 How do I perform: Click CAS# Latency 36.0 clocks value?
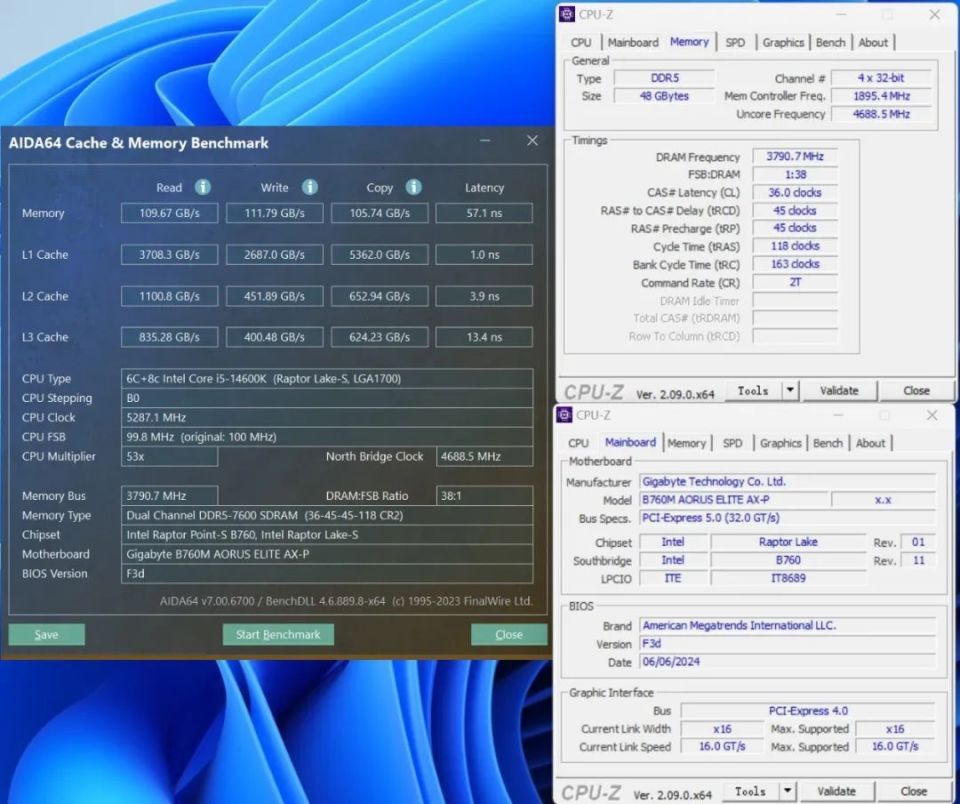click(795, 192)
